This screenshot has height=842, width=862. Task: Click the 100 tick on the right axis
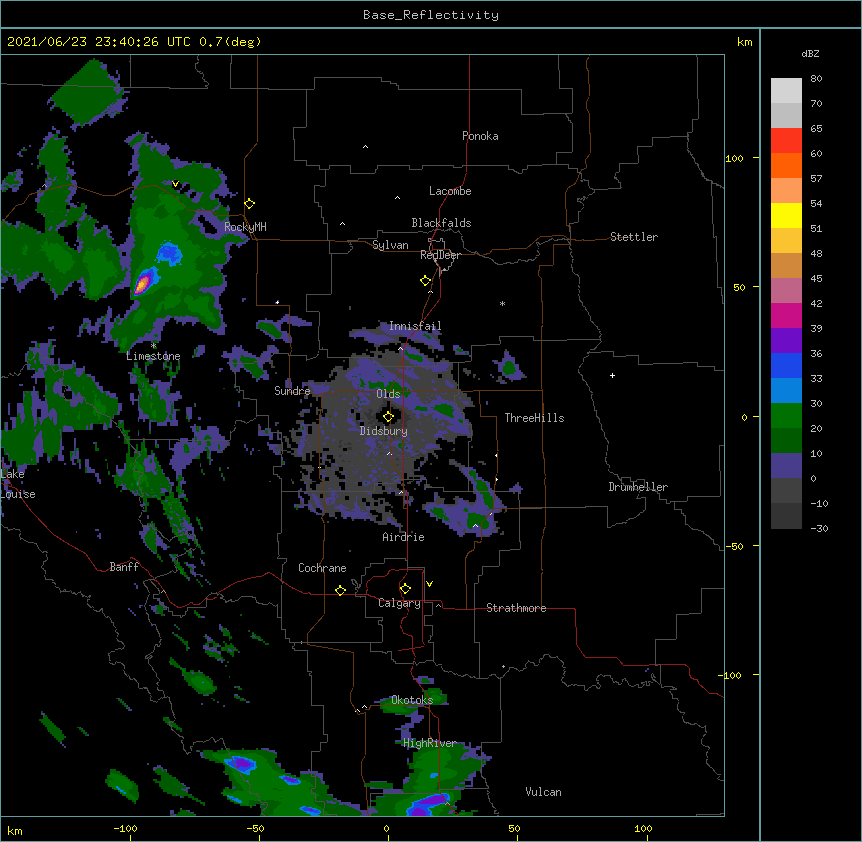click(734, 158)
